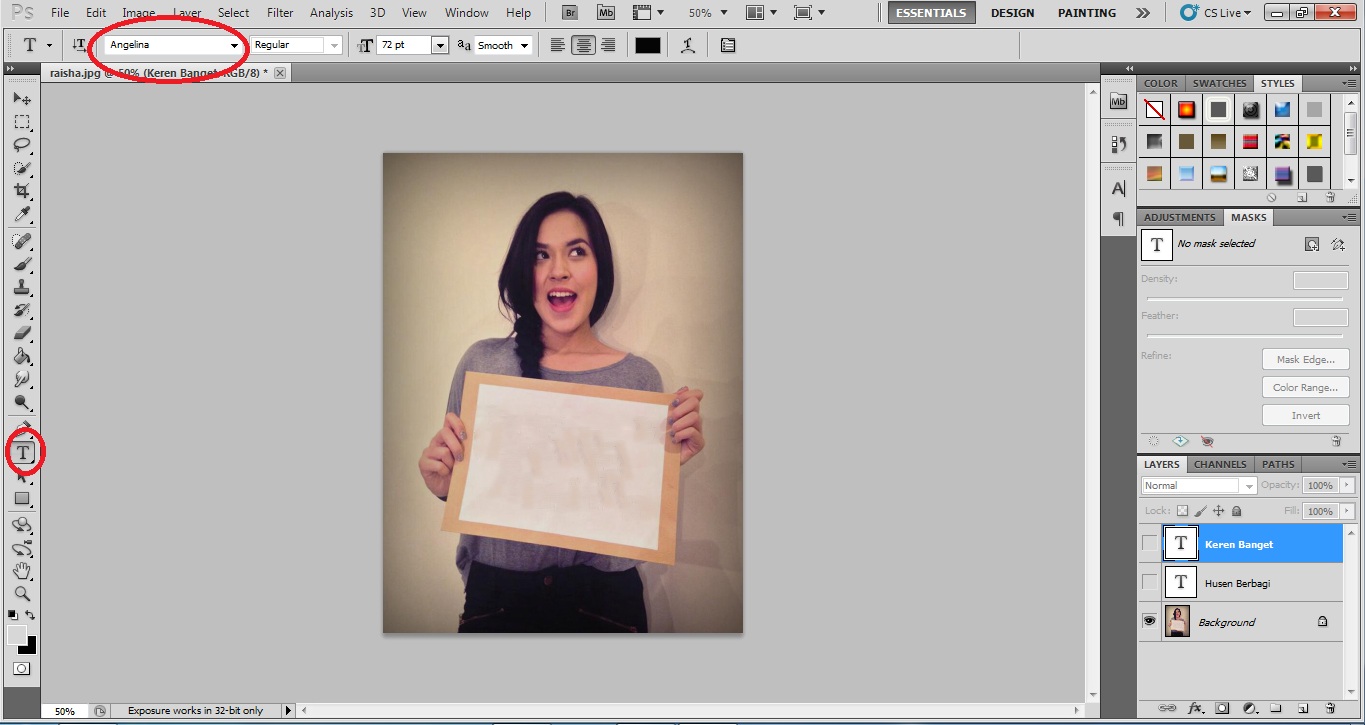This screenshot has height=725, width=1365.
Task: Select the Hand tool
Action: point(22,571)
